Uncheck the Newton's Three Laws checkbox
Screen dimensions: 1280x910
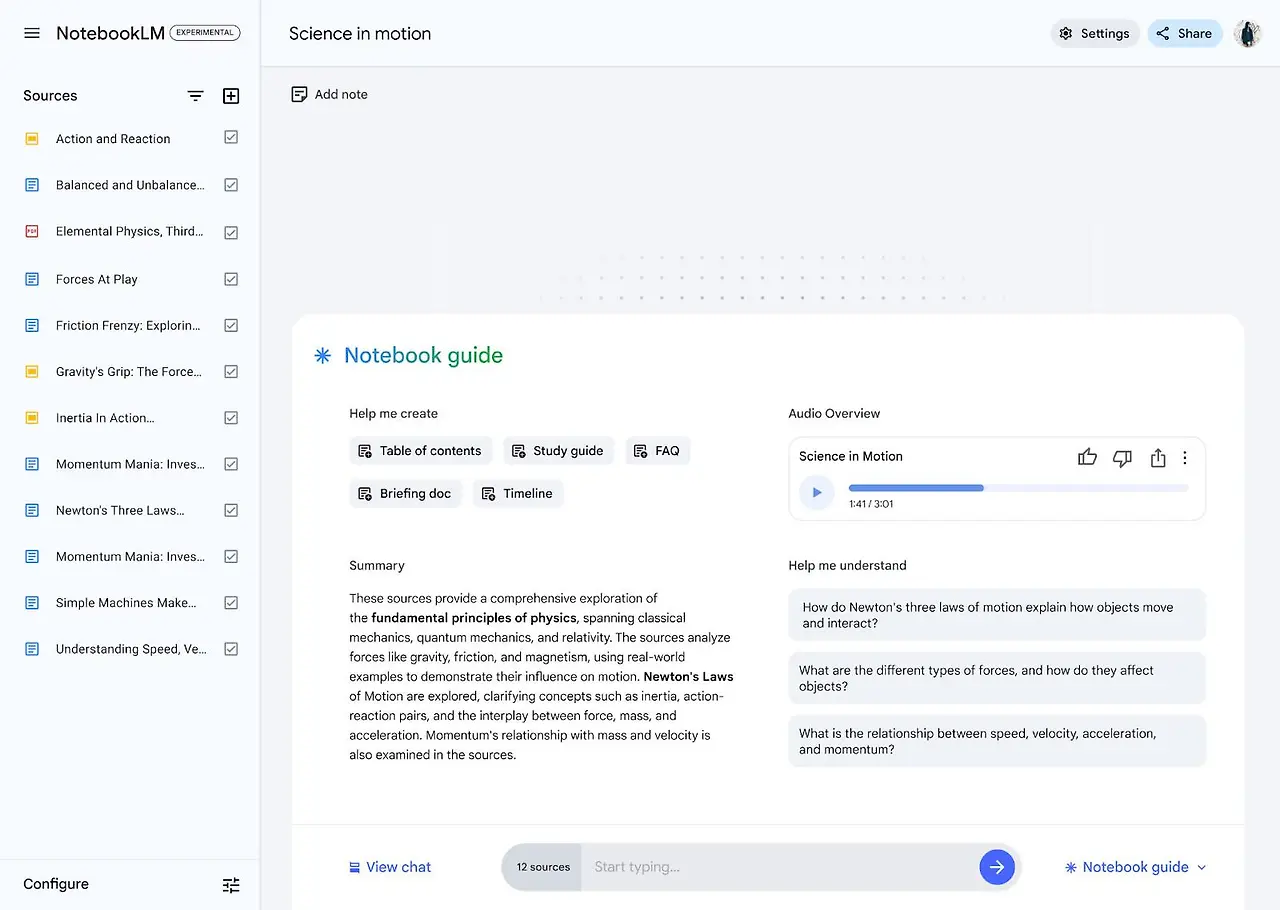tap(231, 510)
